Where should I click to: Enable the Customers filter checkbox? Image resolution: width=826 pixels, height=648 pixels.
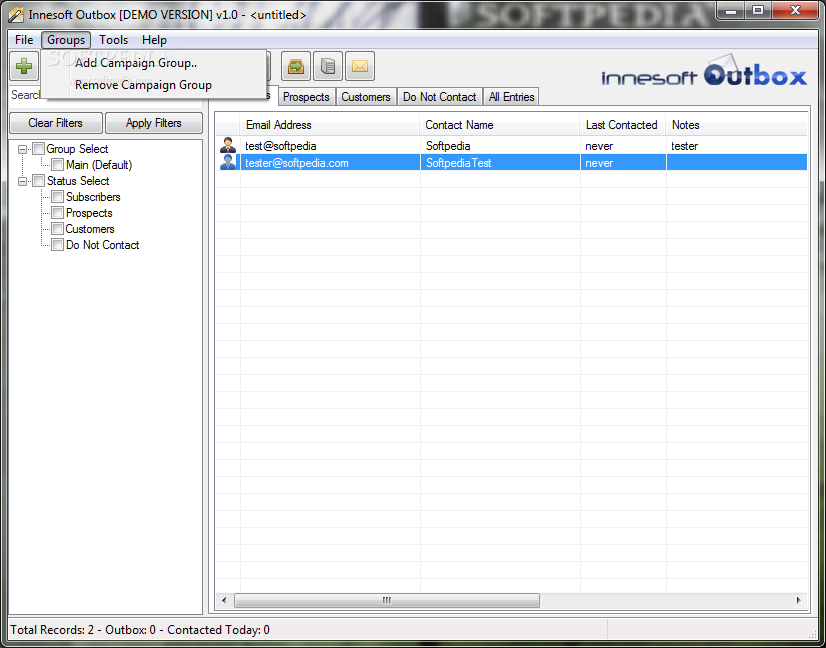pos(57,229)
